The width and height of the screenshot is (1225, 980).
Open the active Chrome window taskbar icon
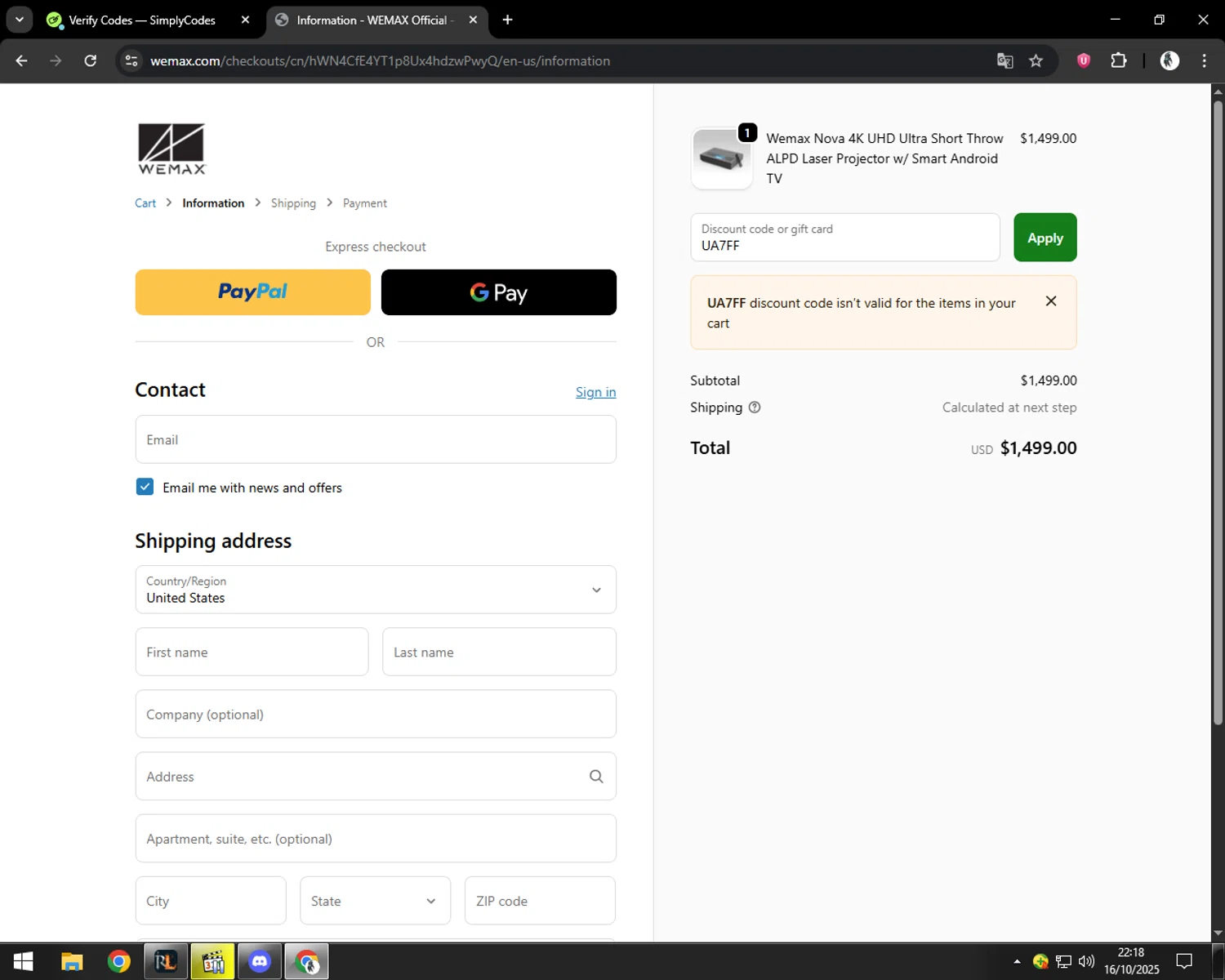(307, 962)
